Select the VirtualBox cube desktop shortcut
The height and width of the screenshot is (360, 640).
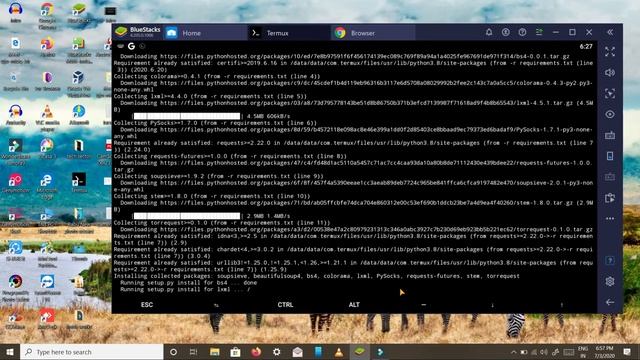[78, 84]
